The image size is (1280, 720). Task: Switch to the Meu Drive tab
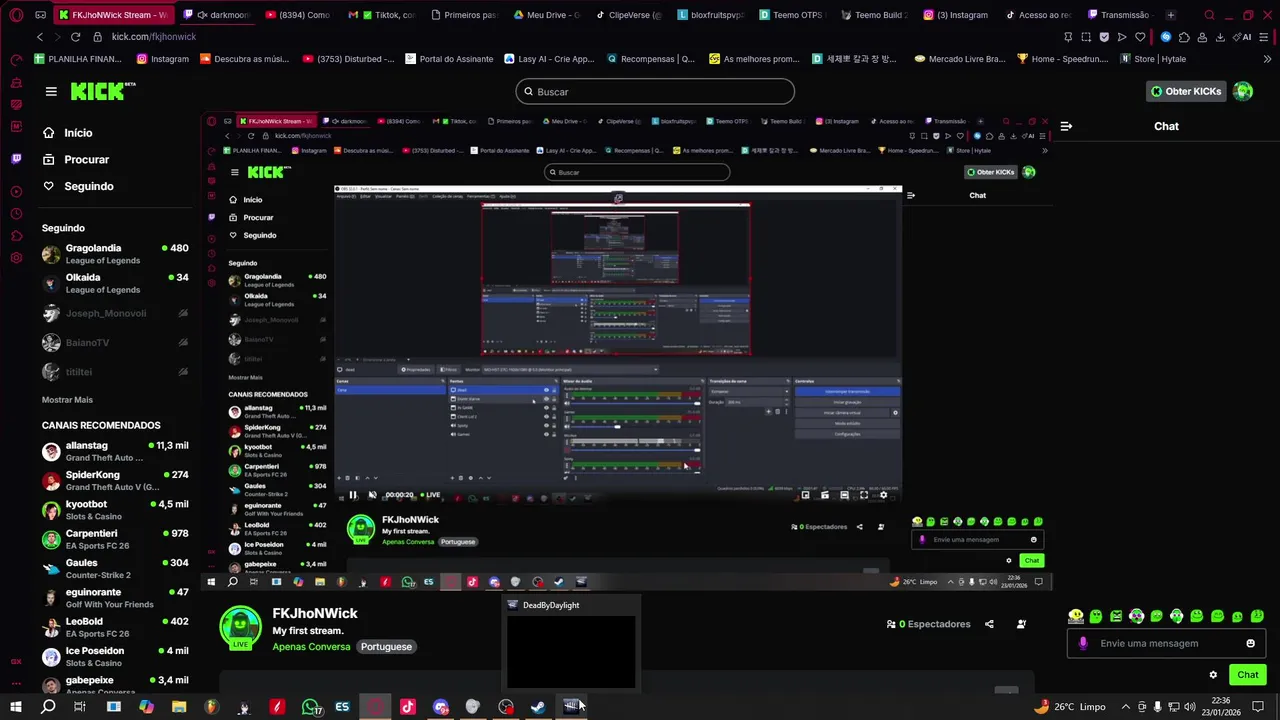pyautogui.click(x=544, y=15)
